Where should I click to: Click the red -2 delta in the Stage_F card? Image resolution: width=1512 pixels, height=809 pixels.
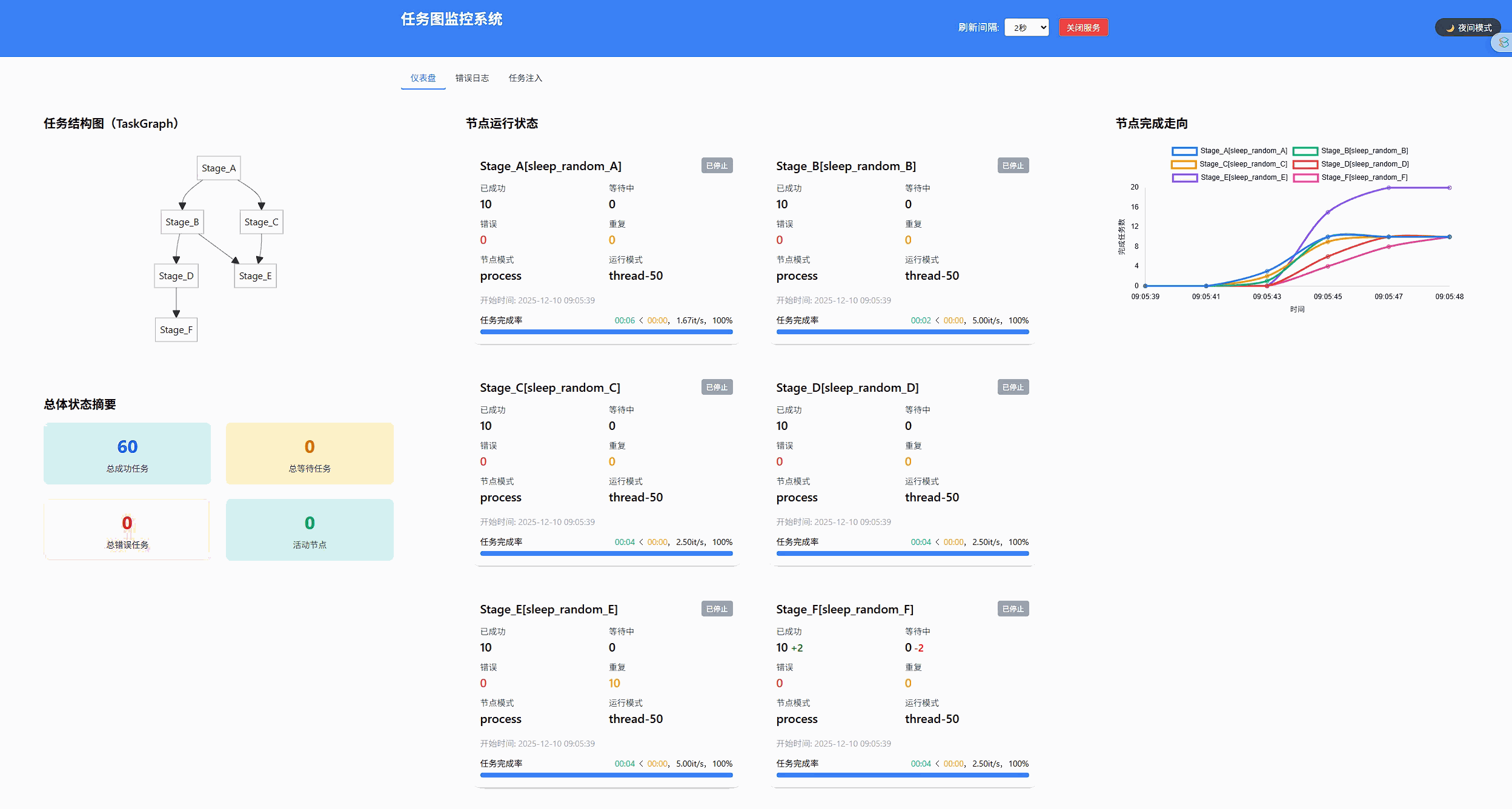click(x=919, y=648)
